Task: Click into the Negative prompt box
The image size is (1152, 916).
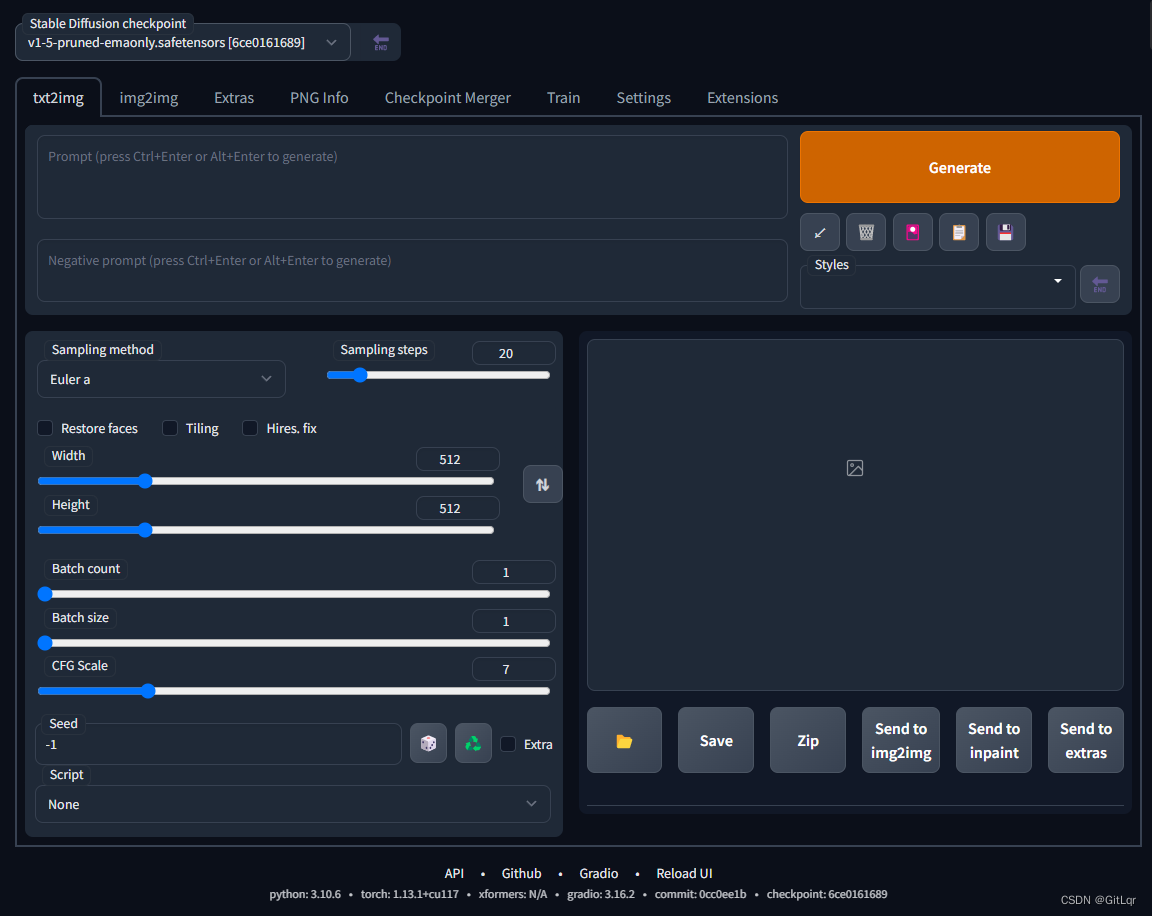Action: (x=412, y=270)
